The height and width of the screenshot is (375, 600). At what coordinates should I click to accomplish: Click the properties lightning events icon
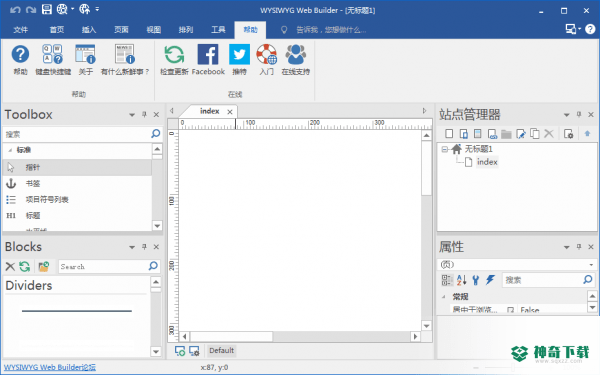click(x=490, y=280)
